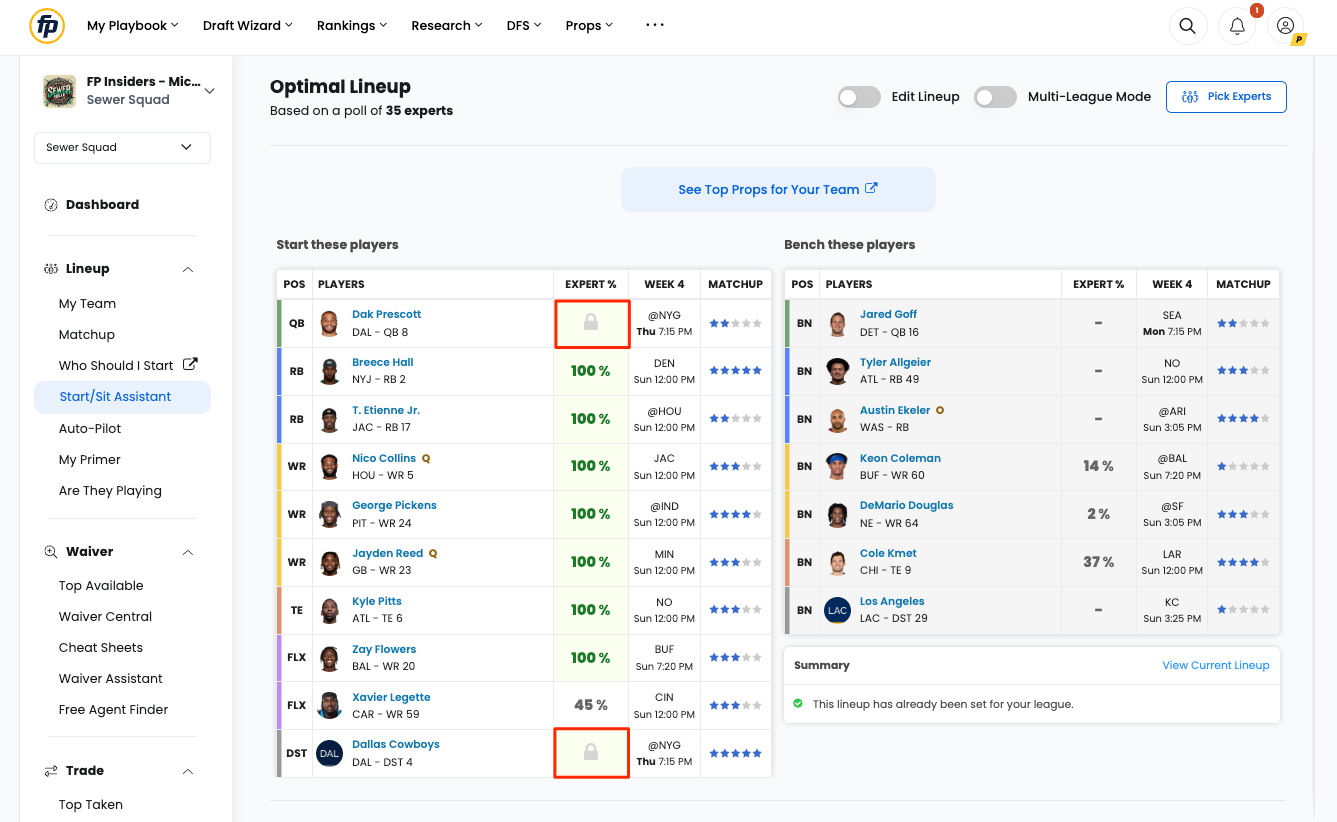The width and height of the screenshot is (1337, 822).
Task: Click View Current Lineup link
Action: pos(1216,666)
